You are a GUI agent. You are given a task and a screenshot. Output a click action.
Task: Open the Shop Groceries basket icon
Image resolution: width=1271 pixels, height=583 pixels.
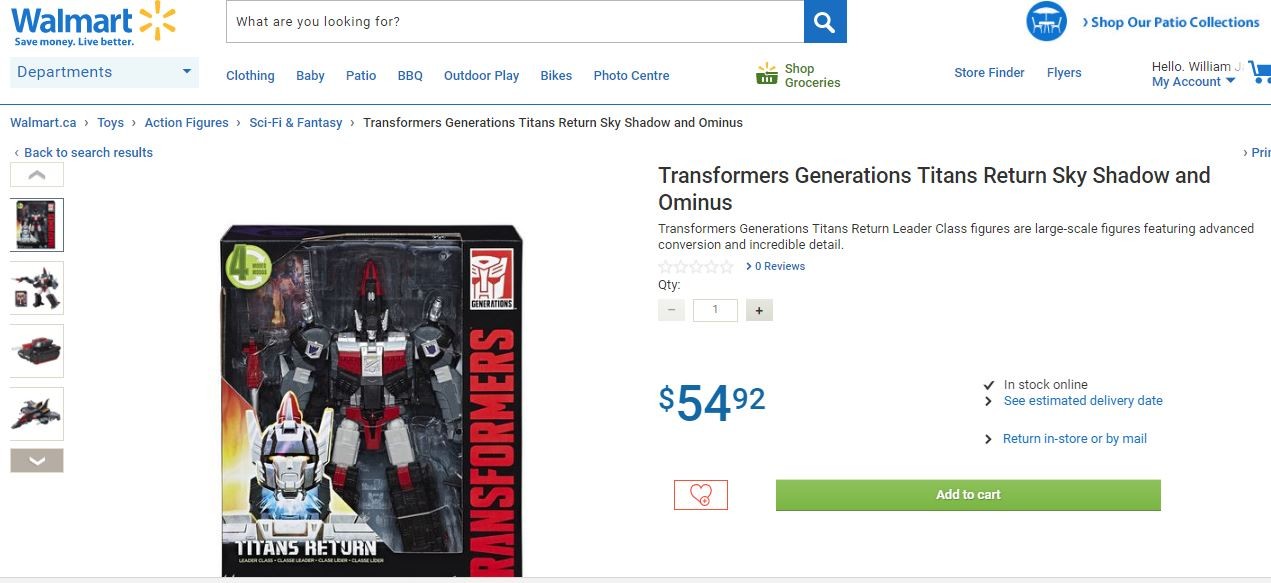(x=767, y=74)
